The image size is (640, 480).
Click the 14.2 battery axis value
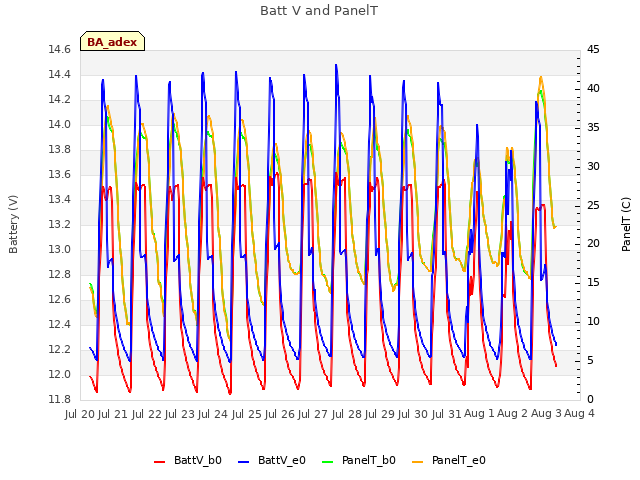click(x=60, y=100)
